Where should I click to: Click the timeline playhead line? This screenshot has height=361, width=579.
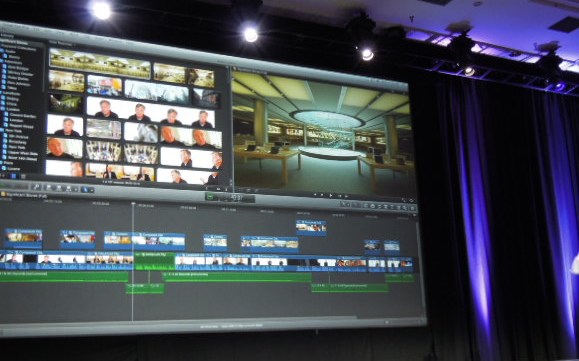pos(133,262)
